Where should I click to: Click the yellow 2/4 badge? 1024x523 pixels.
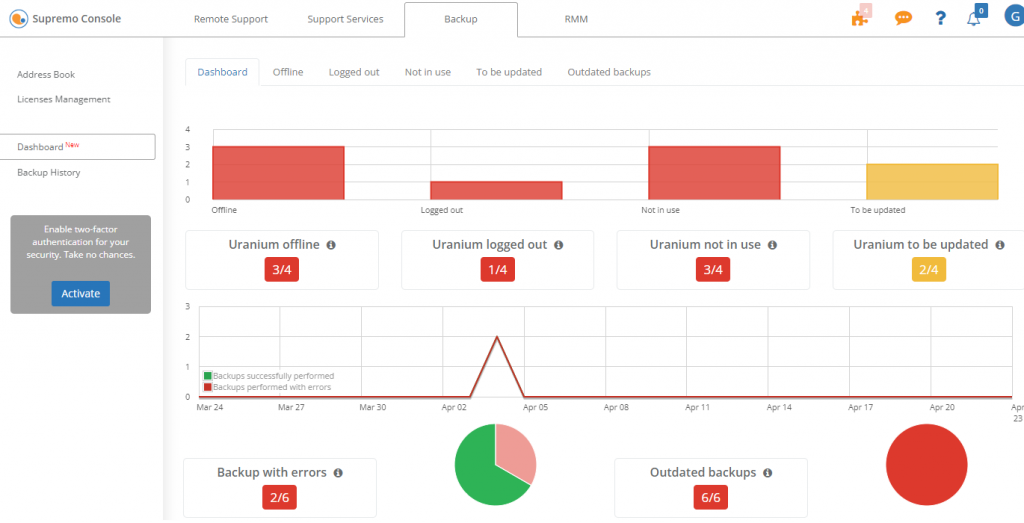point(929,270)
